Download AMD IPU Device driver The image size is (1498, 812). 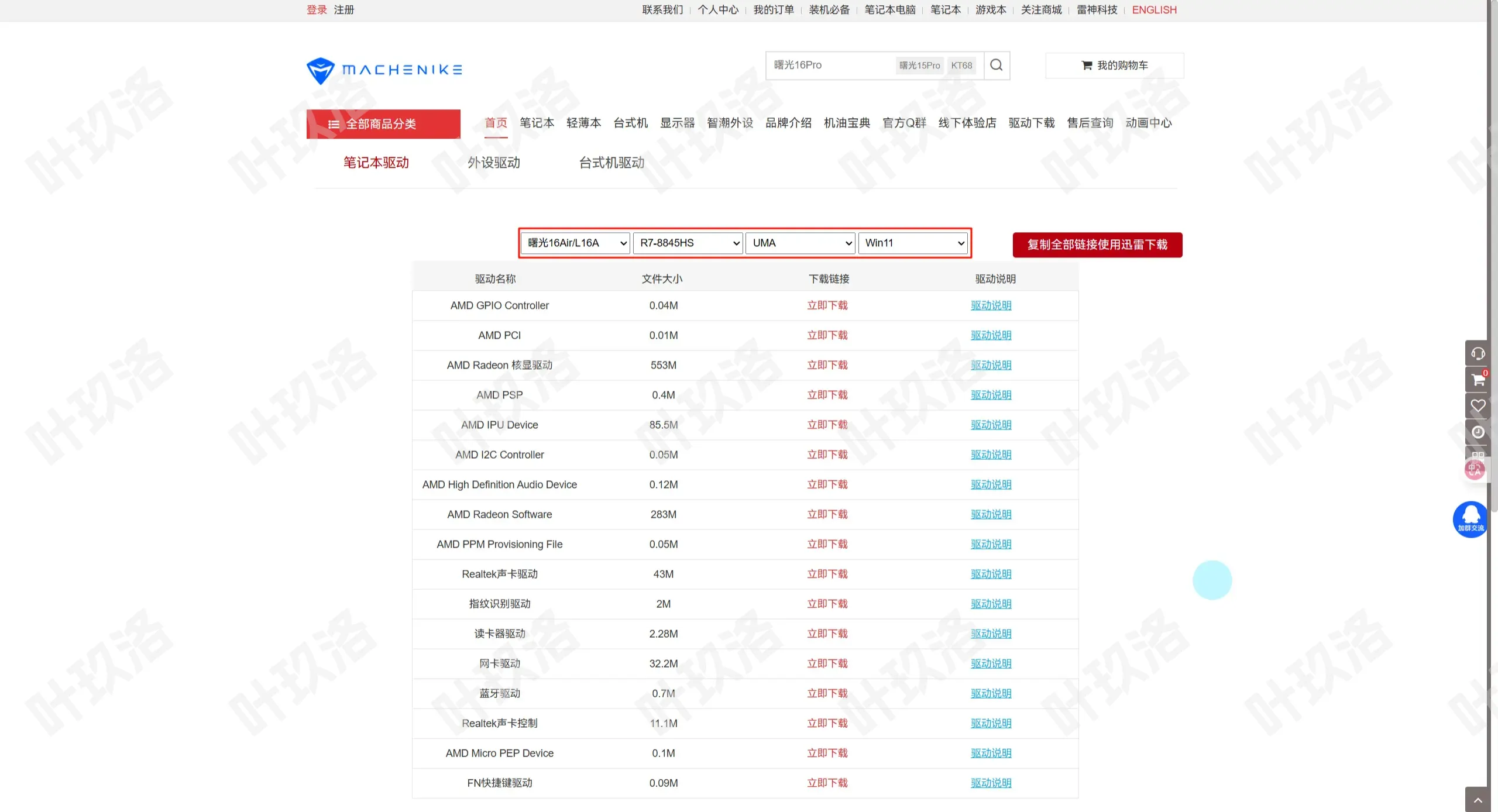tap(827, 425)
